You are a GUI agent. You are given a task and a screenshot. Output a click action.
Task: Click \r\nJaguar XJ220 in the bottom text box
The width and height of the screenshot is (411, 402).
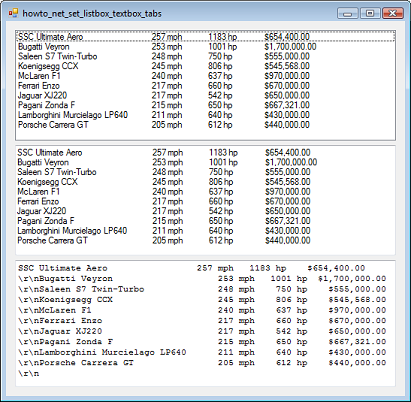click(60, 331)
